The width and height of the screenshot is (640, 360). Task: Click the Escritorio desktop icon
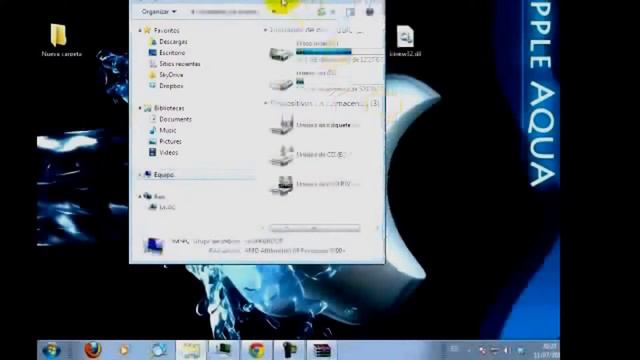point(153,53)
